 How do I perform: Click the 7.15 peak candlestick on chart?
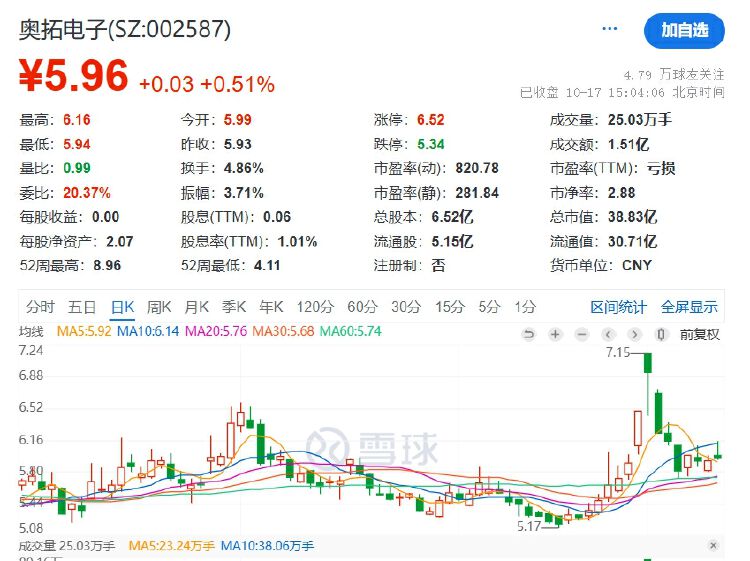tap(649, 365)
